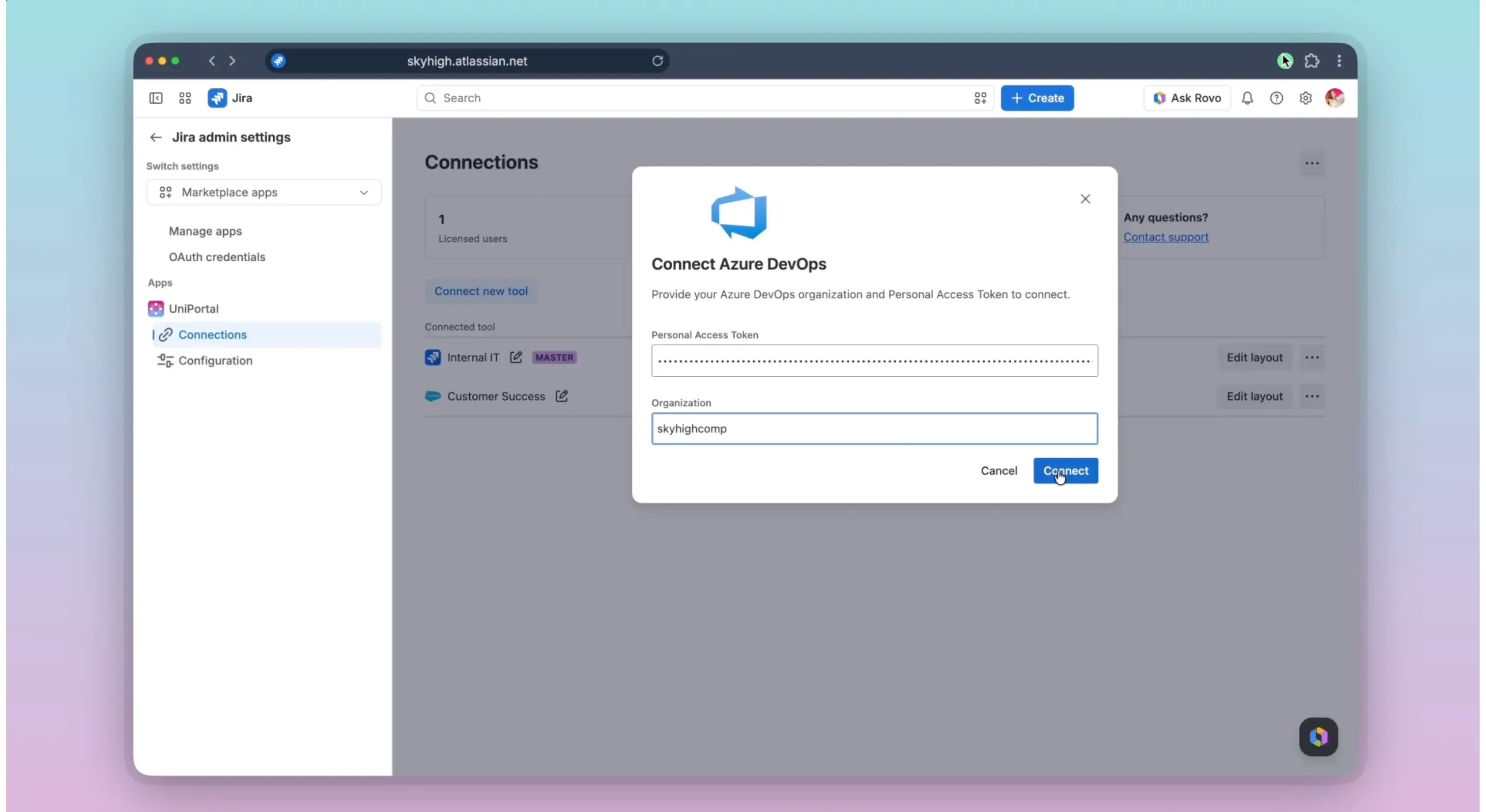The width and height of the screenshot is (1486, 812).
Task: Open more options for Internal IT row
Action: coord(1312,358)
